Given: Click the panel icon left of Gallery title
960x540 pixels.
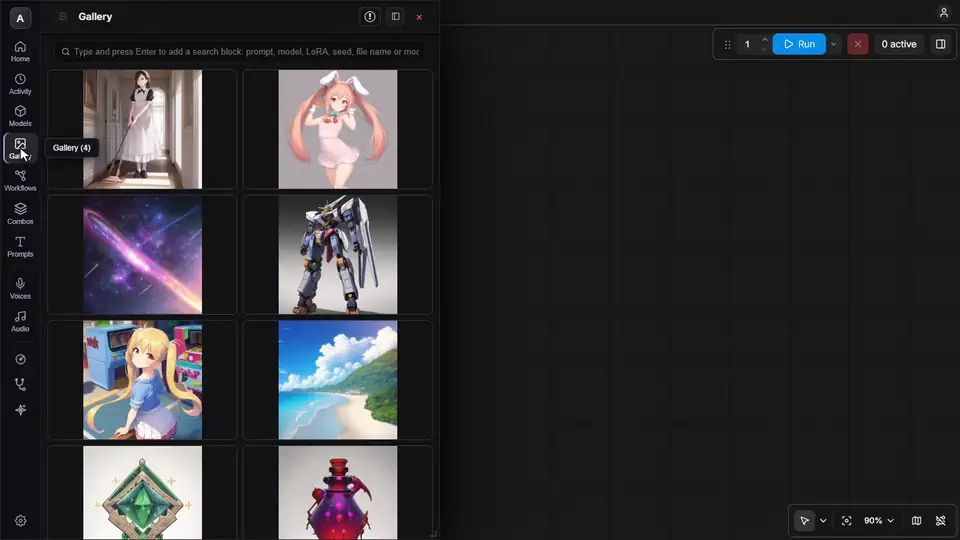Looking at the screenshot, I should tap(63, 17).
